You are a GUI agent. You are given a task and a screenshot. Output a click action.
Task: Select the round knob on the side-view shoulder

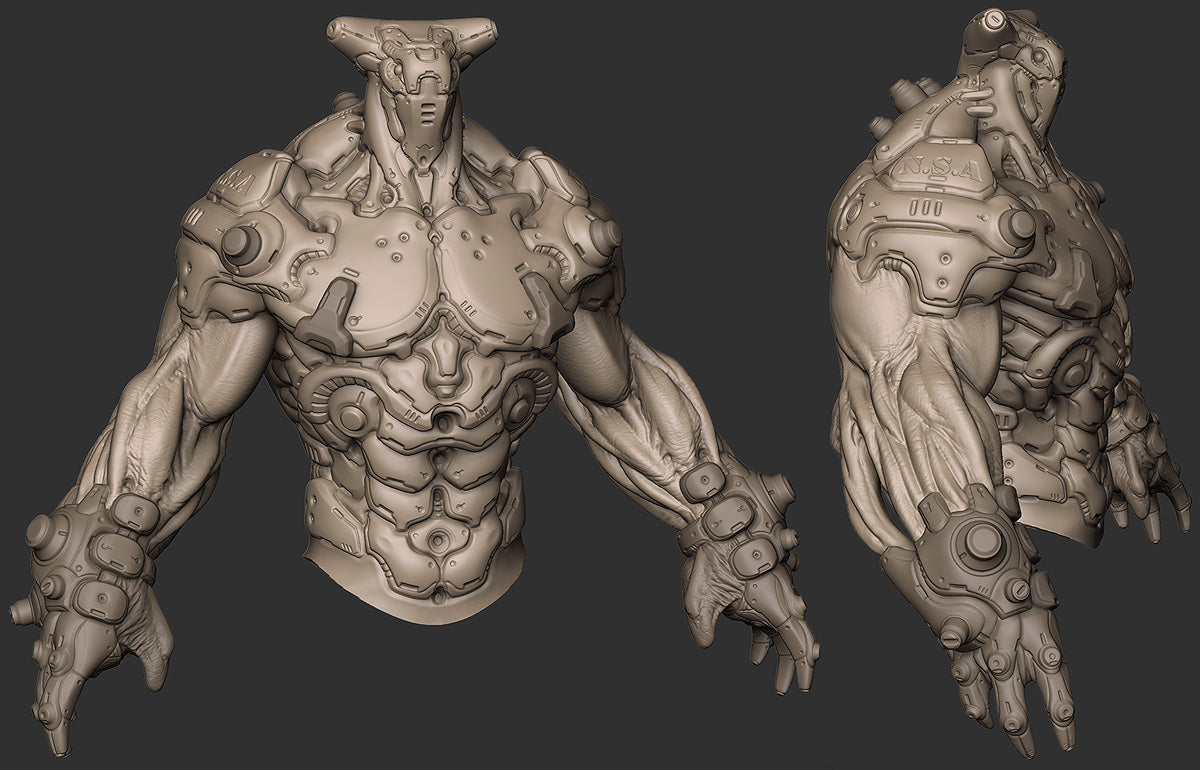pos(1016,226)
